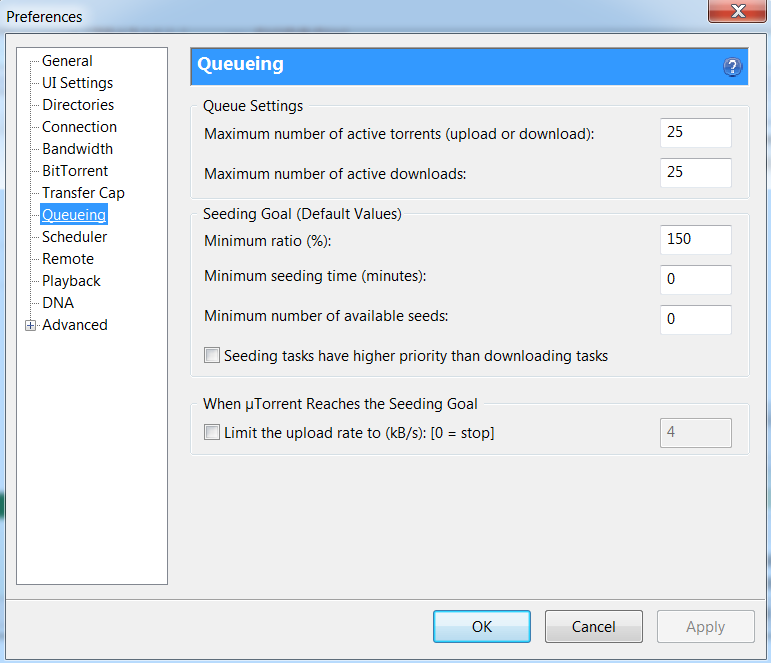This screenshot has height=663, width=771.
Task: Go to Directories preferences
Action: pos(78,105)
